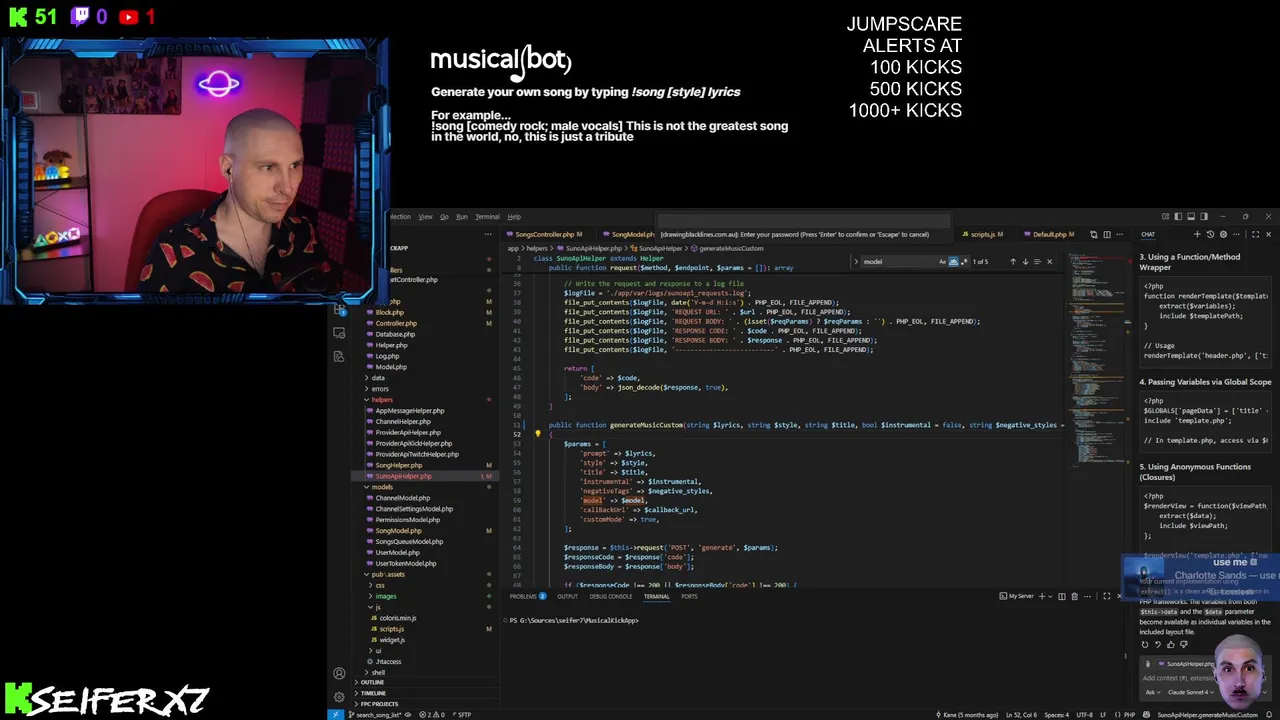Click errors and warnings status indicator
Screen dimensions: 1280x720
coord(432,715)
